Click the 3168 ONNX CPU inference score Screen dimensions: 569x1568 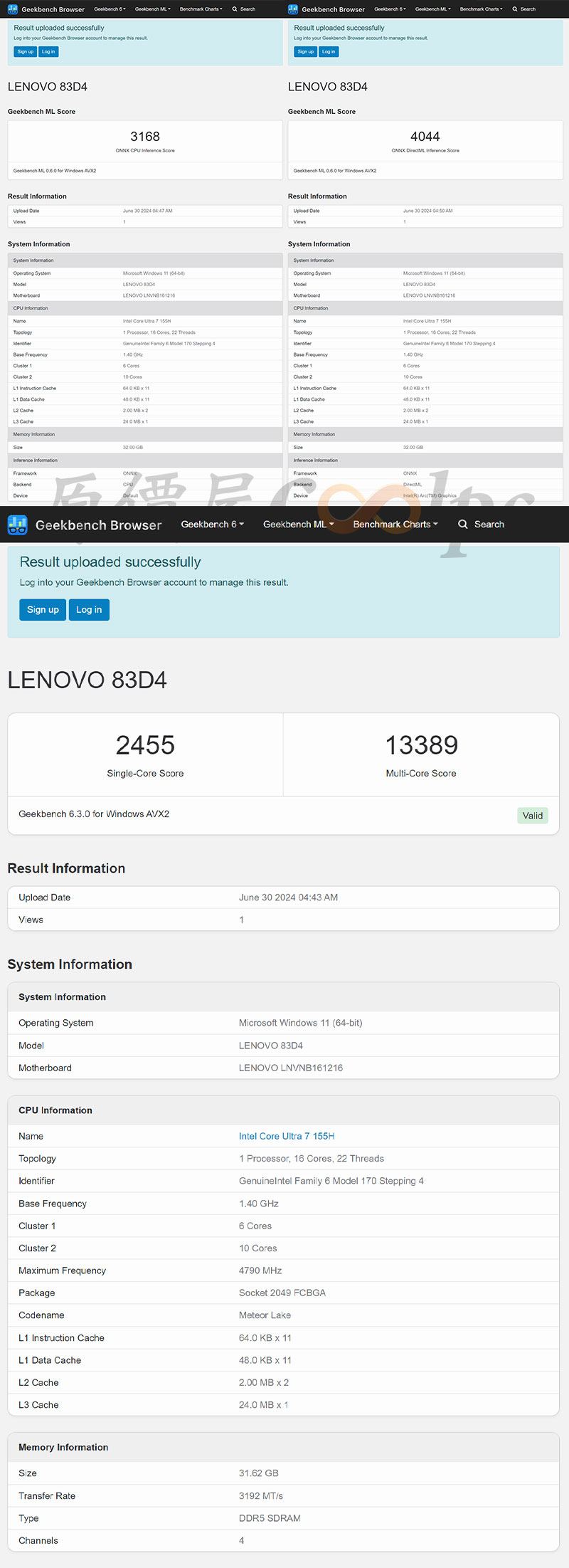coord(145,137)
